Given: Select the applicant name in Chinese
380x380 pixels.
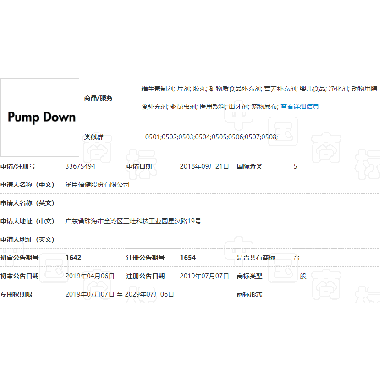Looking at the screenshot, I should pyautogui.click(x=97, y=185).
